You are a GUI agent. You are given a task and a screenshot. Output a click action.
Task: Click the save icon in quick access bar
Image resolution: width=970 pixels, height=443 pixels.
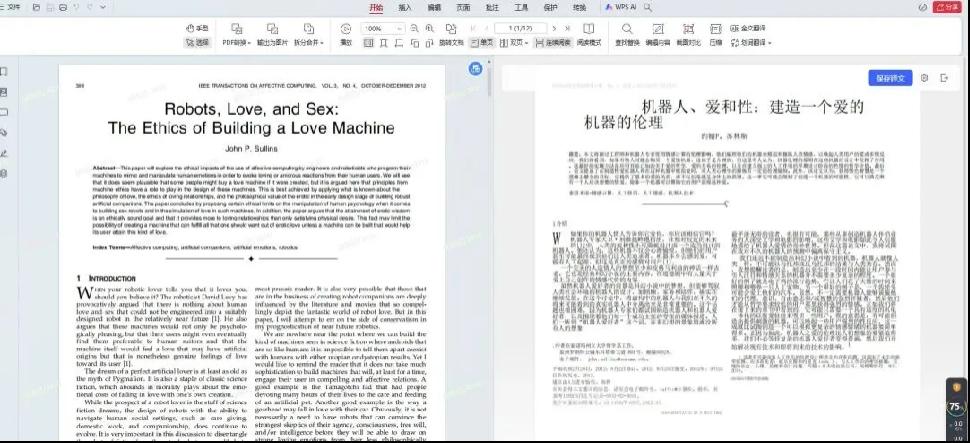(49, 7)
